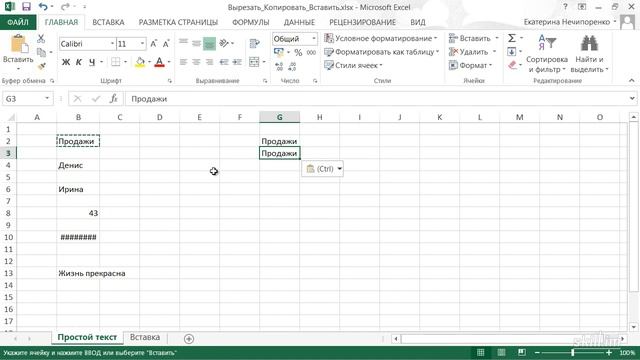Viewport: 640px width, 360px height.
Task: Switch to Page Layout view icon
Action: (x=501, y=353)
